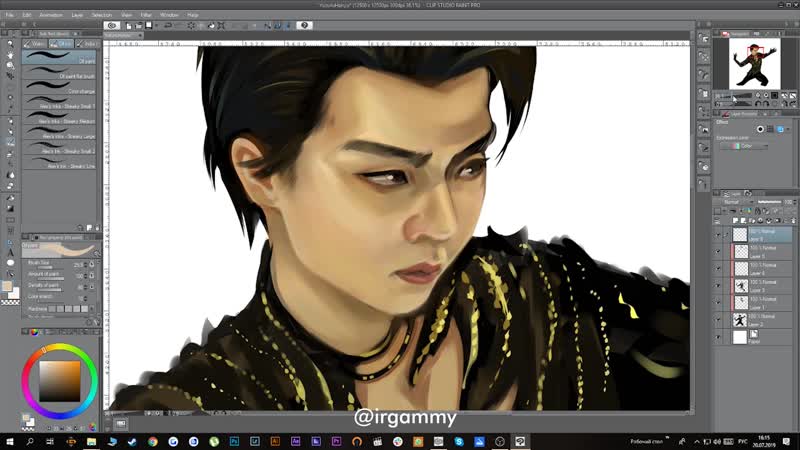This screenshot has width=800, height=450.
Task: Create a new layer folder
Action: tap(752, 220)
